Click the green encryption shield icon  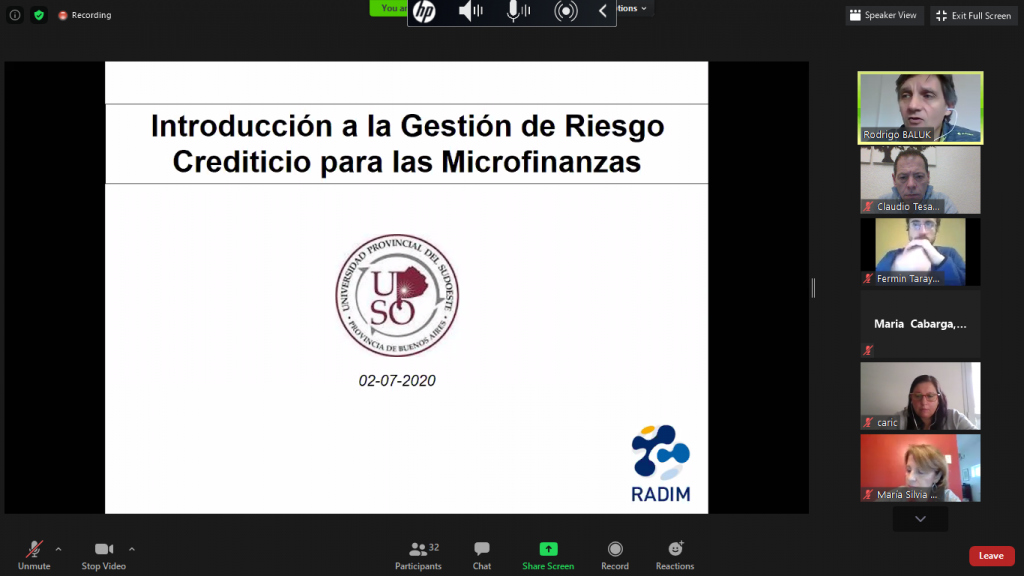39,15
